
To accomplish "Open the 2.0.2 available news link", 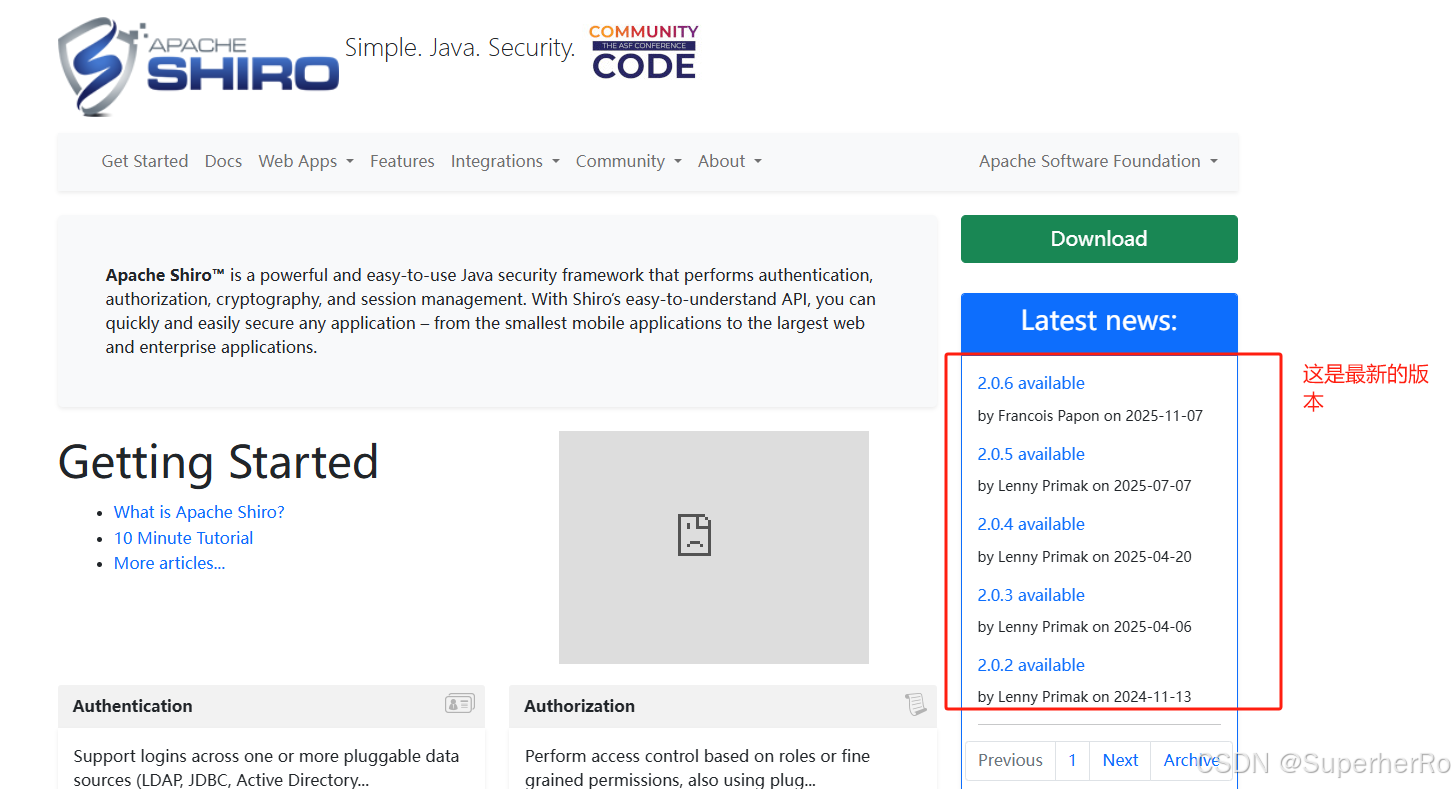I will 1031,665.
